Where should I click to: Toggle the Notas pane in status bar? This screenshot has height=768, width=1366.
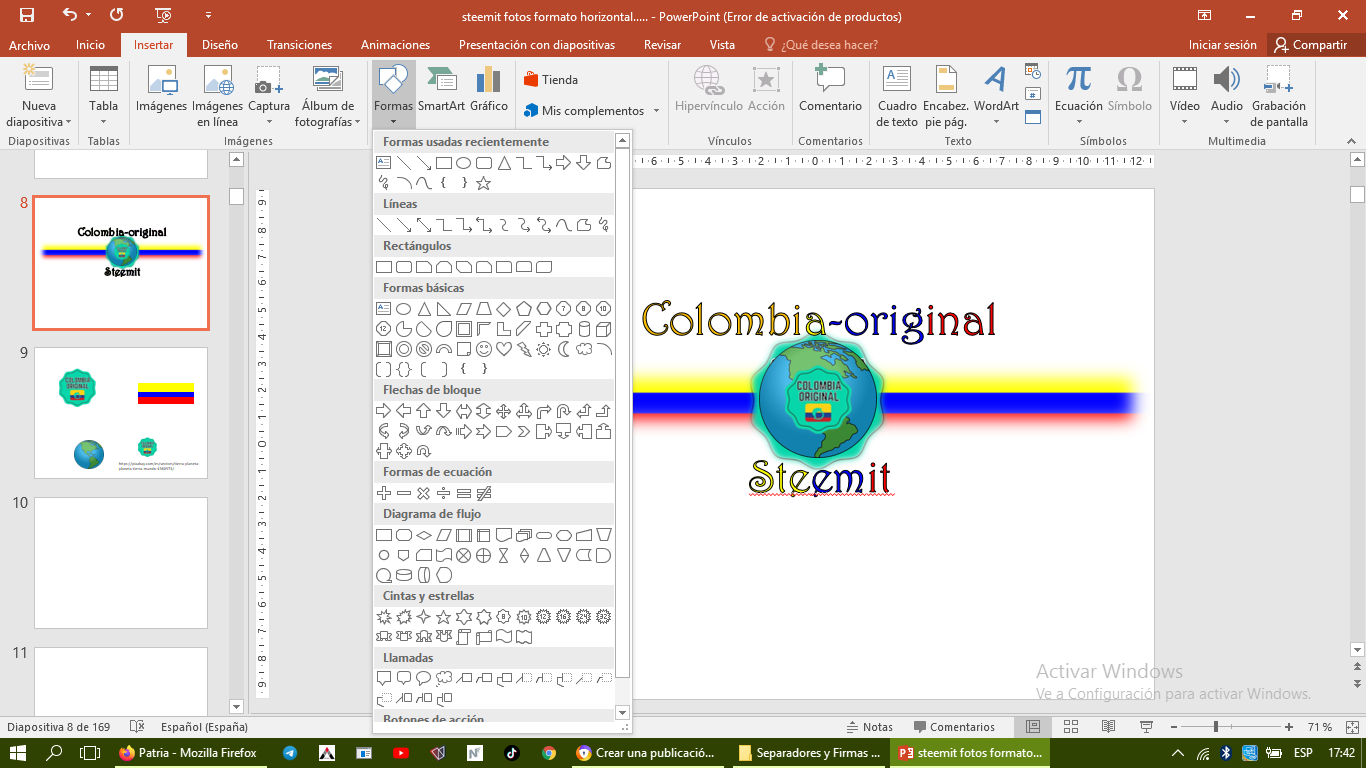point(870,727)
